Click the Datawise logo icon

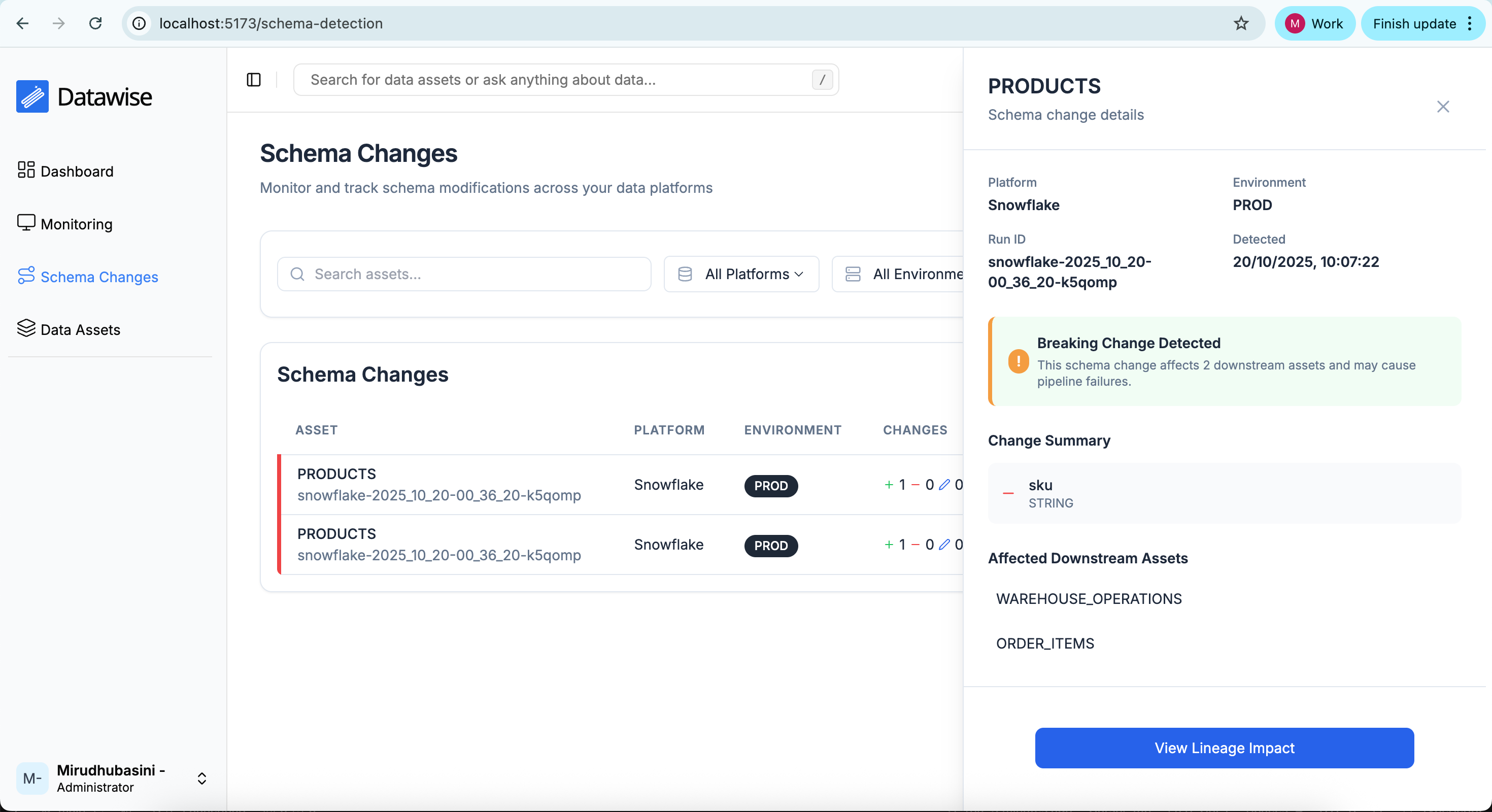click(32, 97)
